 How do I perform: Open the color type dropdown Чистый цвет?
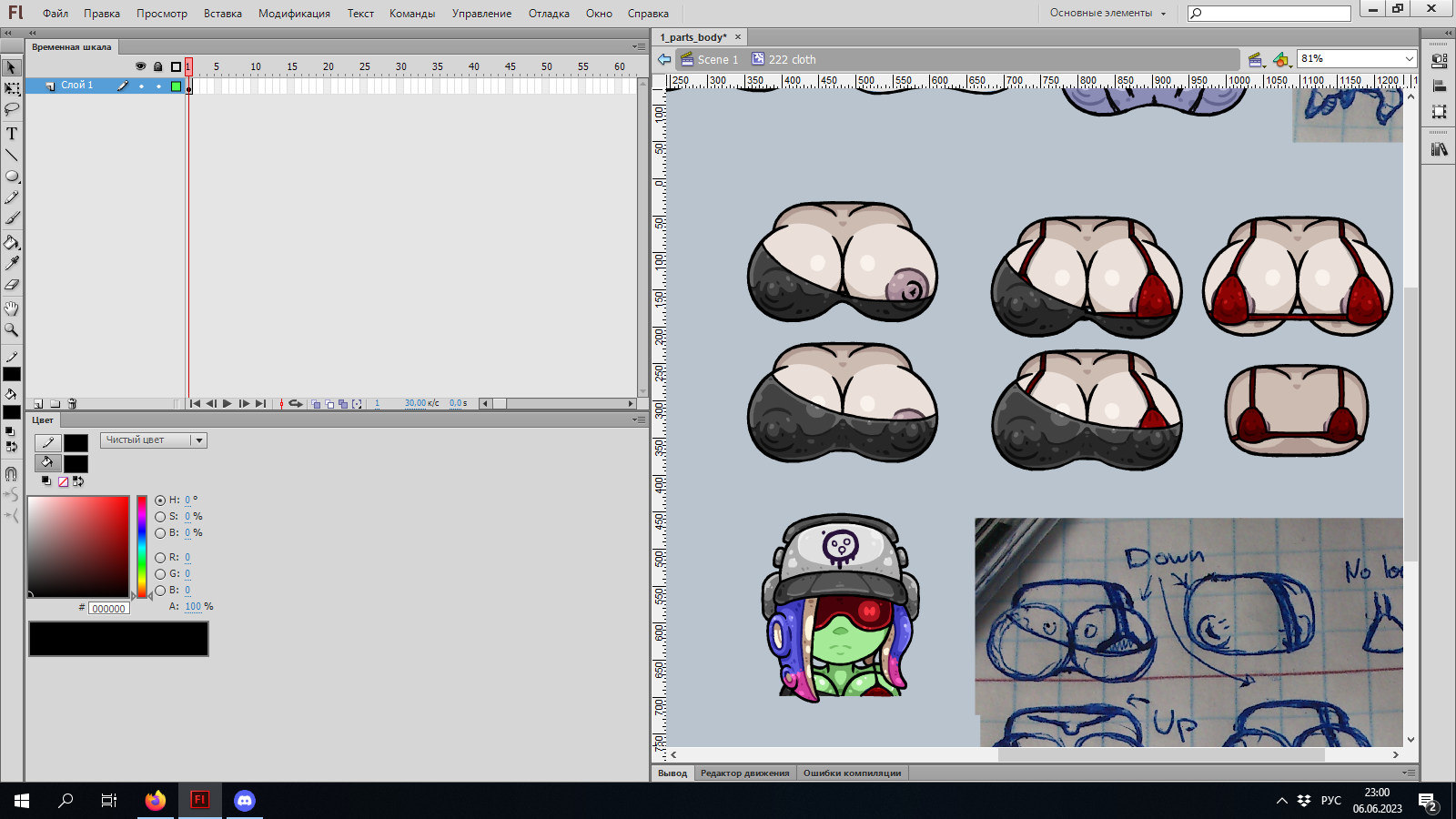(154, 440)
